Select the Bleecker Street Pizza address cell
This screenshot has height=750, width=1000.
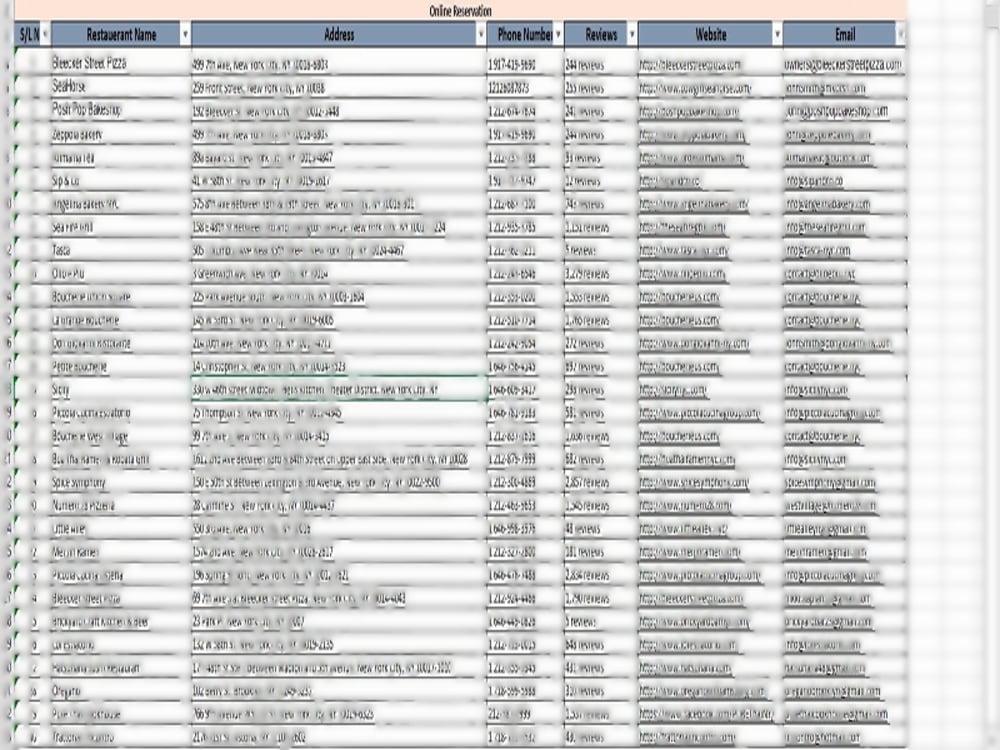[339, 64]
